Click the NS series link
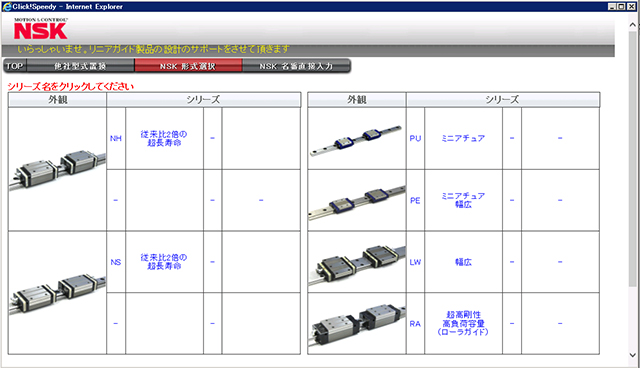 pos(116,262)
